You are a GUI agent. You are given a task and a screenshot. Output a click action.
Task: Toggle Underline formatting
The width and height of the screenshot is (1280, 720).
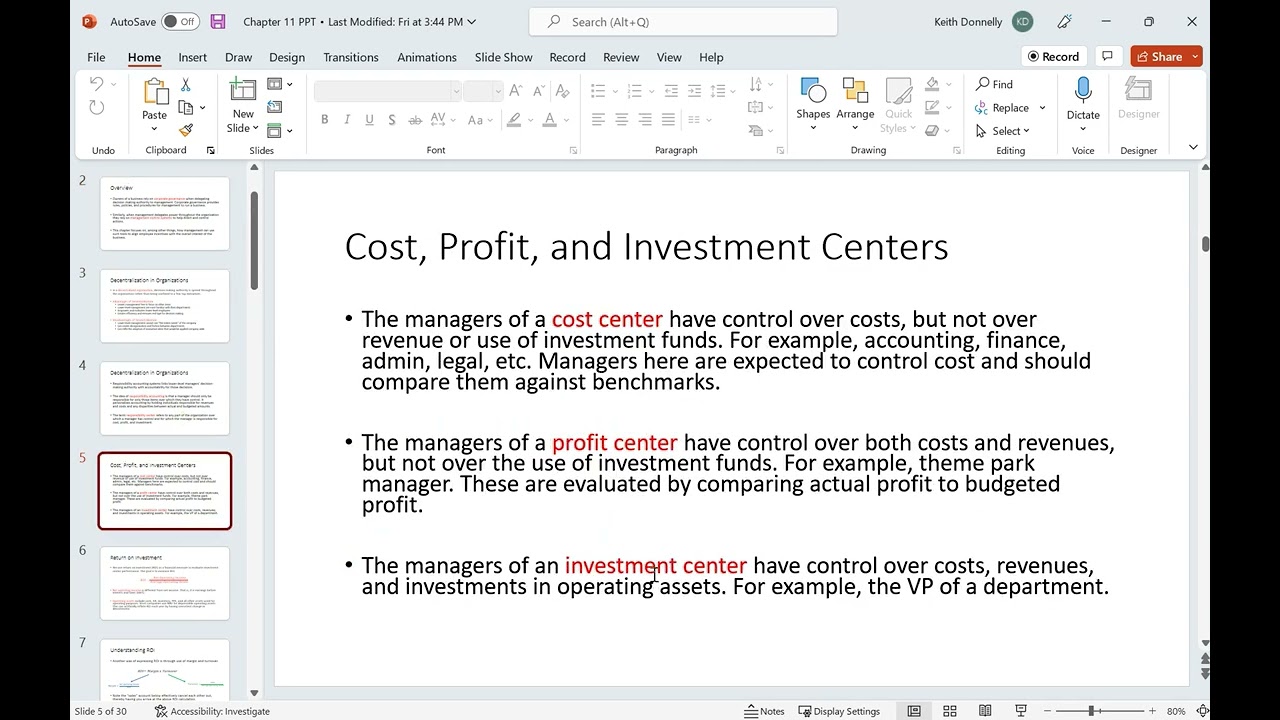click(x=369, y=120)
